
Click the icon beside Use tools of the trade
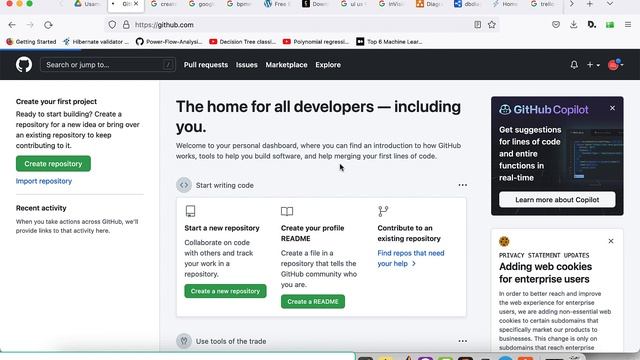pyautogui.click(x=184, y=341)
